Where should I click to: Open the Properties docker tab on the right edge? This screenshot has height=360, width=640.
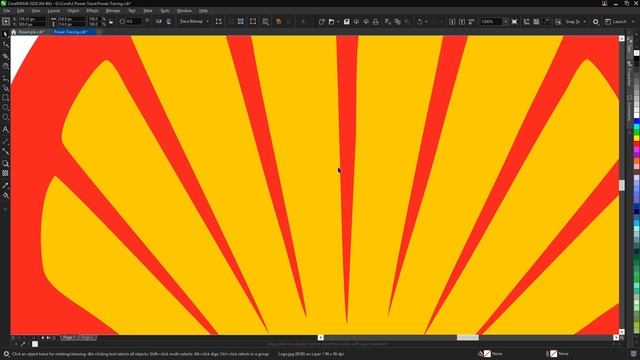(630, 73)
